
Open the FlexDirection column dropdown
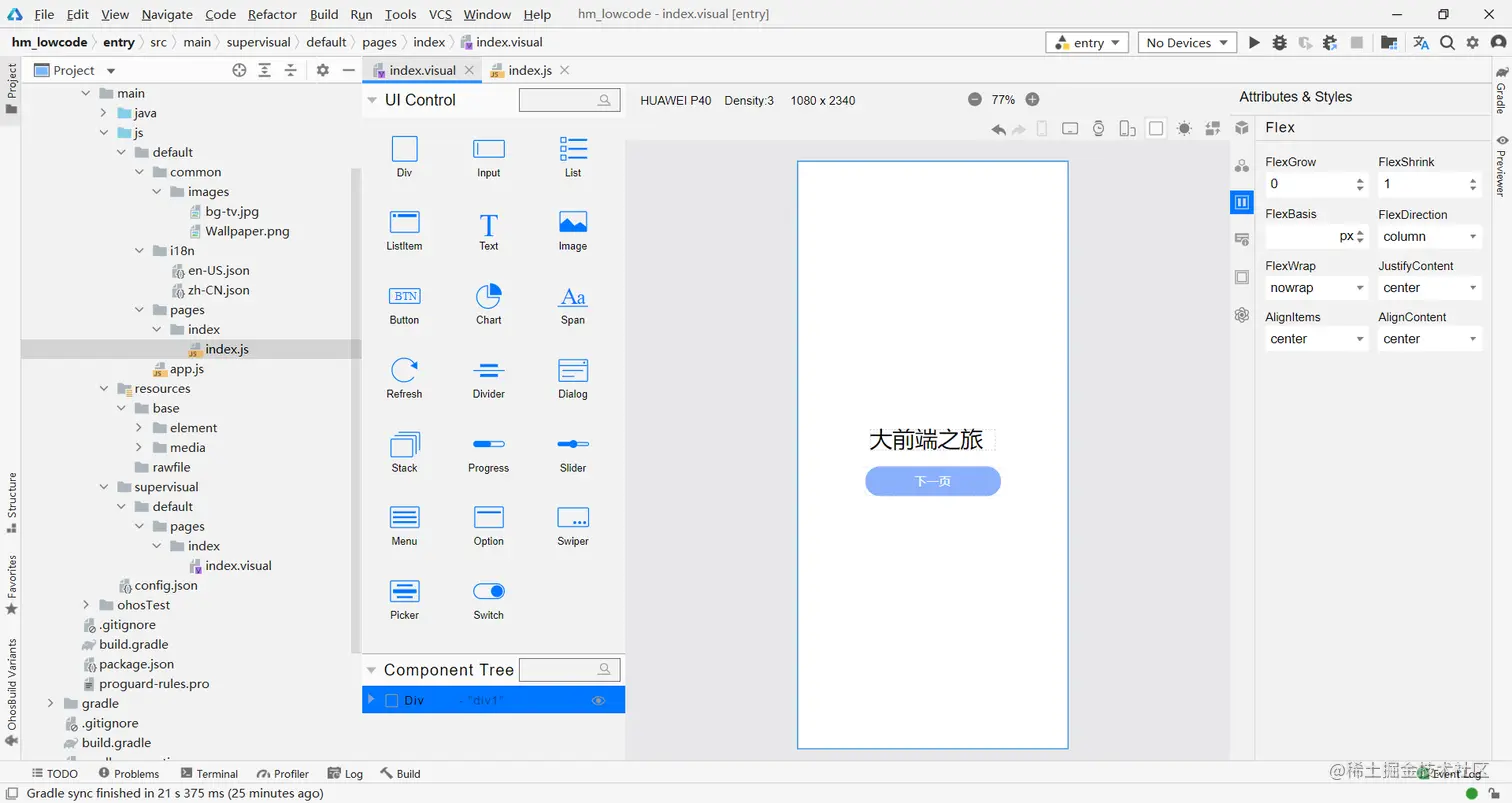(x=1430, y=237)
